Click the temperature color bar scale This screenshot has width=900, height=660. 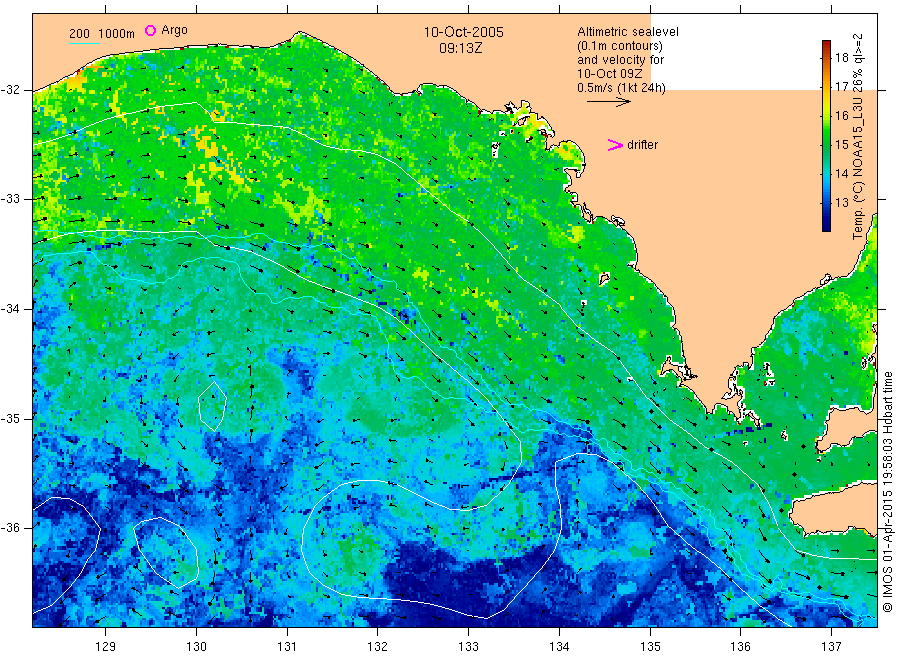[x=827, y=136]
